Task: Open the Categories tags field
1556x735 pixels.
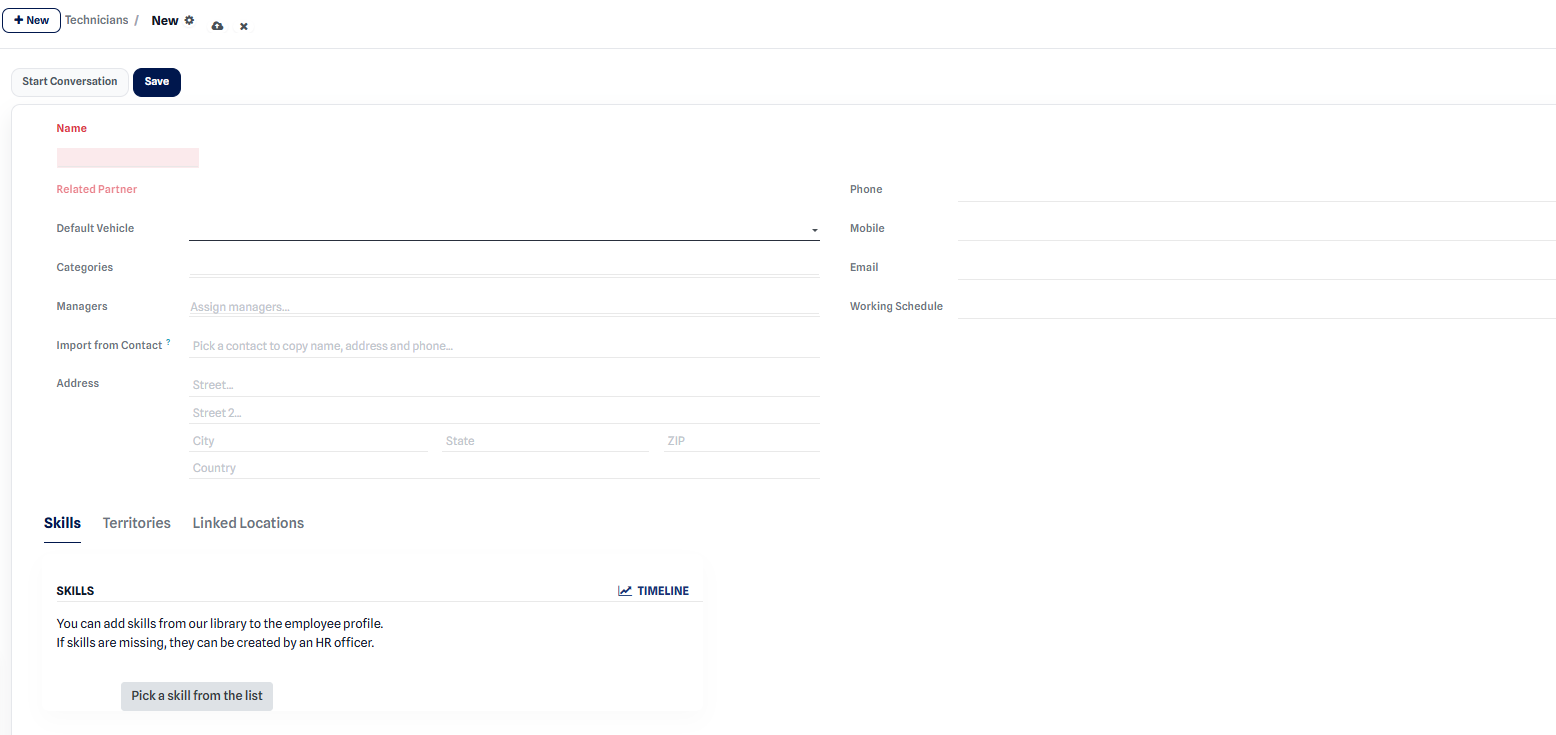Action: 504,267
